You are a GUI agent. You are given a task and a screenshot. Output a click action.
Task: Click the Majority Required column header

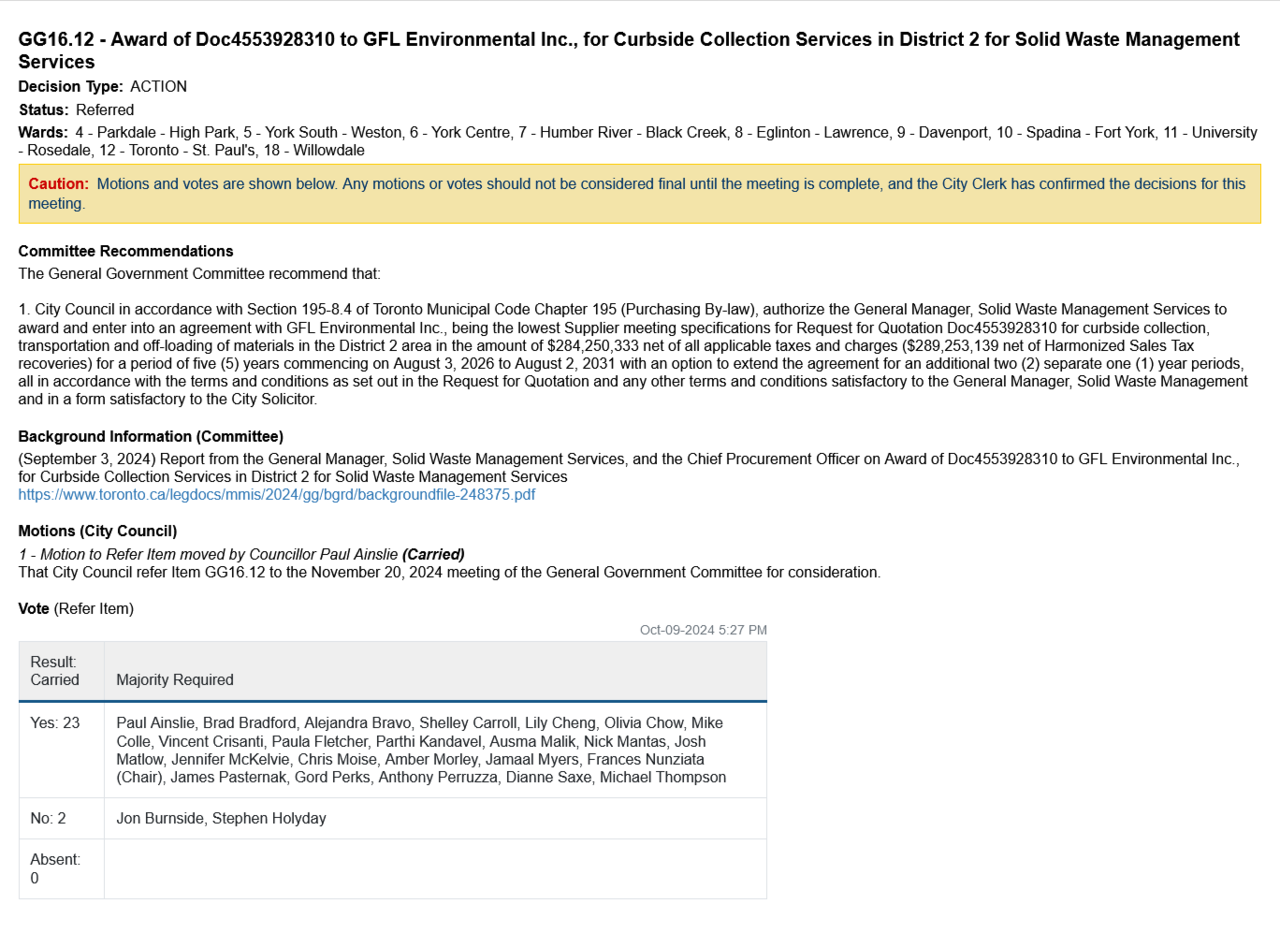[x=175, y=680]
